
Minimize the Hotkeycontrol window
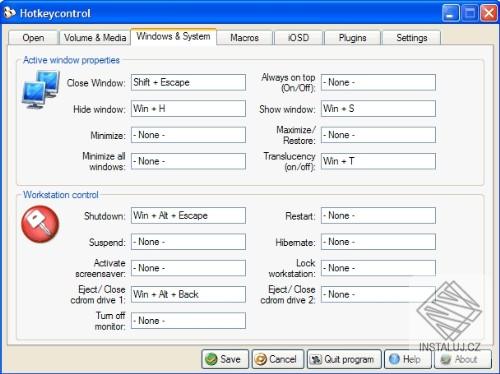pos(450,14)
